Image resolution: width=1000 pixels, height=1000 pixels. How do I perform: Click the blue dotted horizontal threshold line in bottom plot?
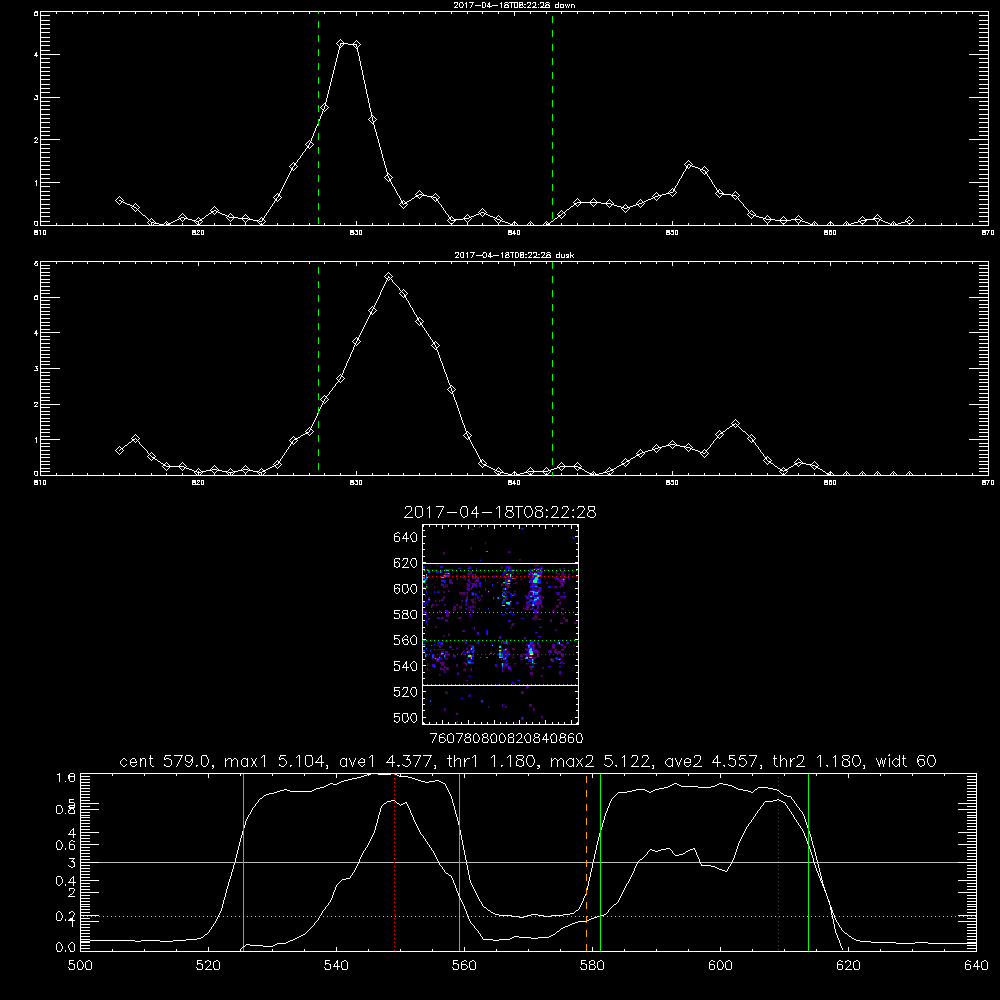click(x=528, y=916)
